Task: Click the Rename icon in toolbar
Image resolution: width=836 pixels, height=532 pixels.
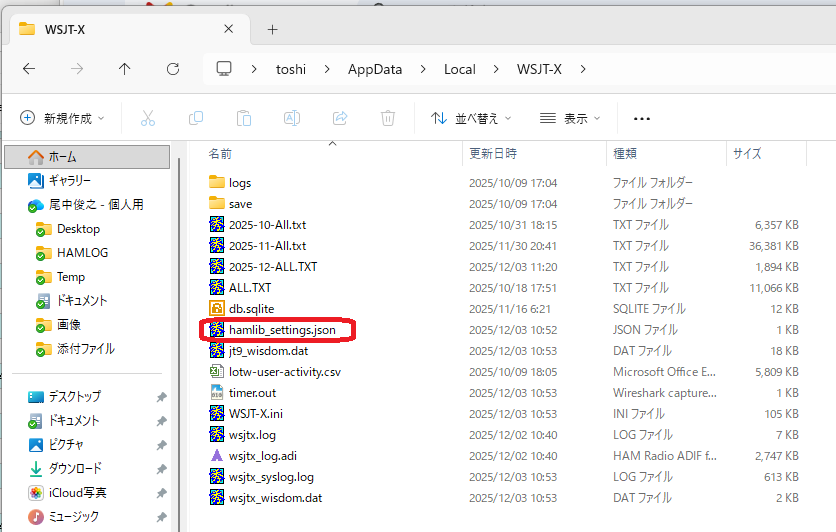Action: pyautogui.click(x=292, y=118)
